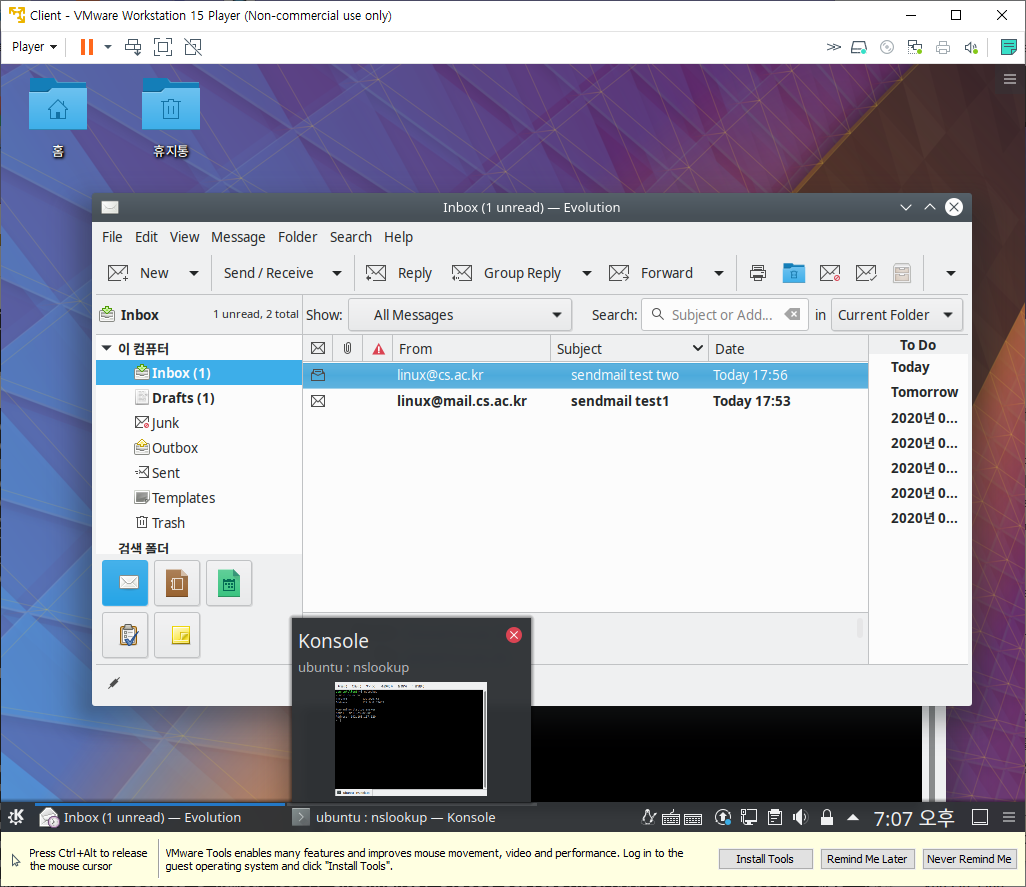Open the 휴지통 desktop trash folder

click(171, 119)
